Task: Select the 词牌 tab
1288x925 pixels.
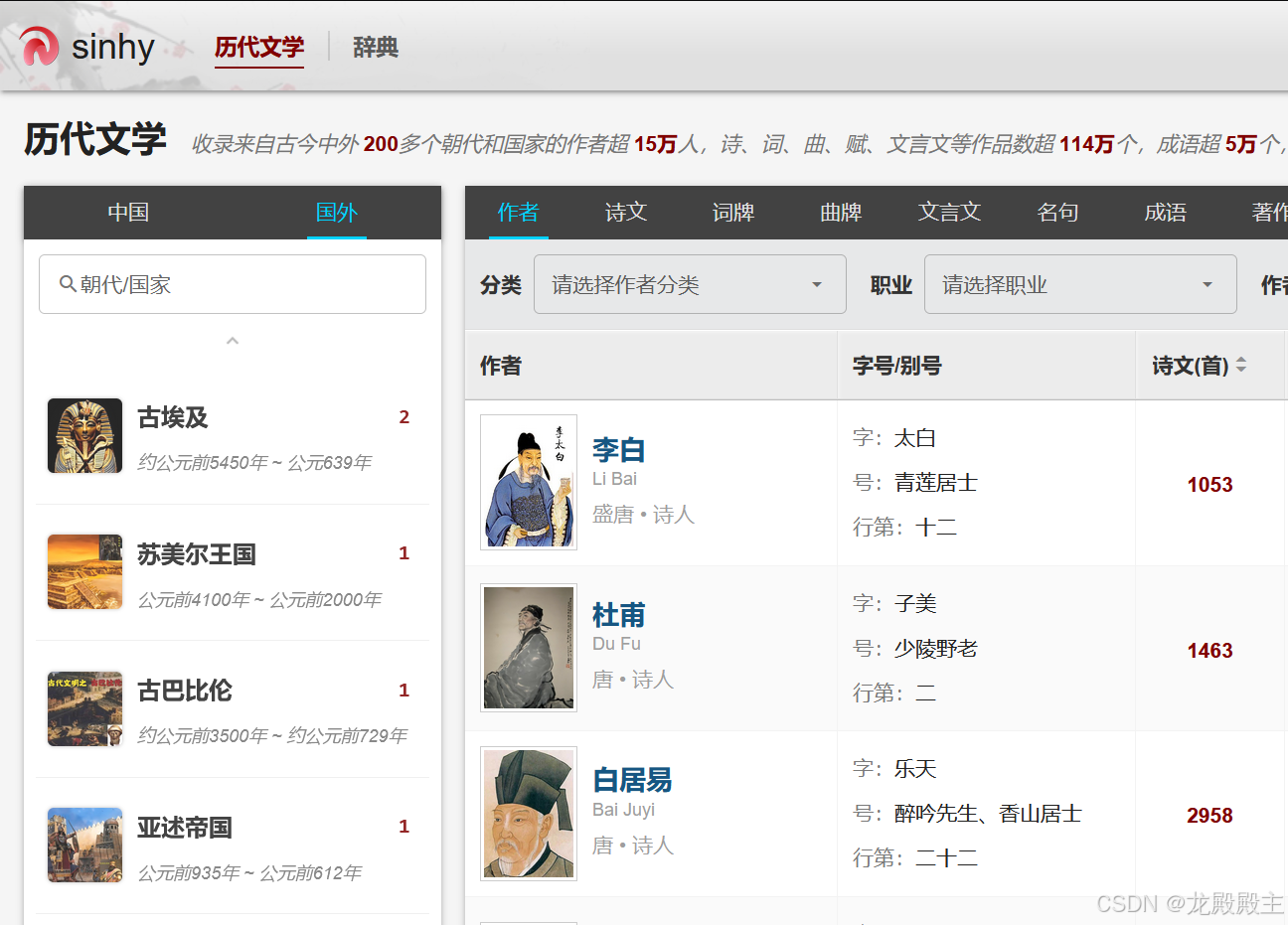Action: tap(733, 213)
